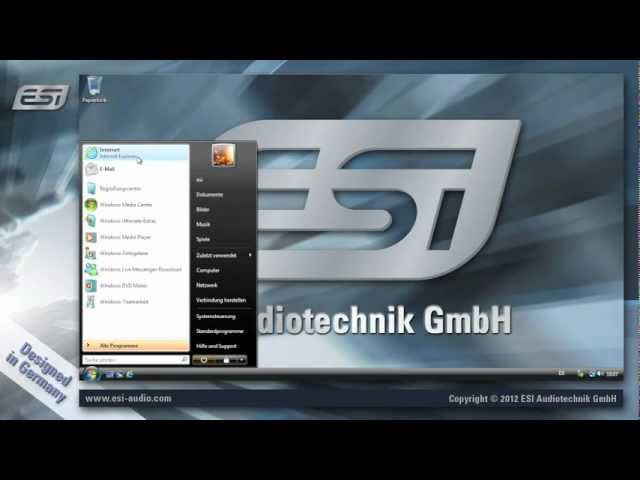Open Dokumente from Start menu
The height and width of the screenshot is (480, 640).
pos(209,195)
